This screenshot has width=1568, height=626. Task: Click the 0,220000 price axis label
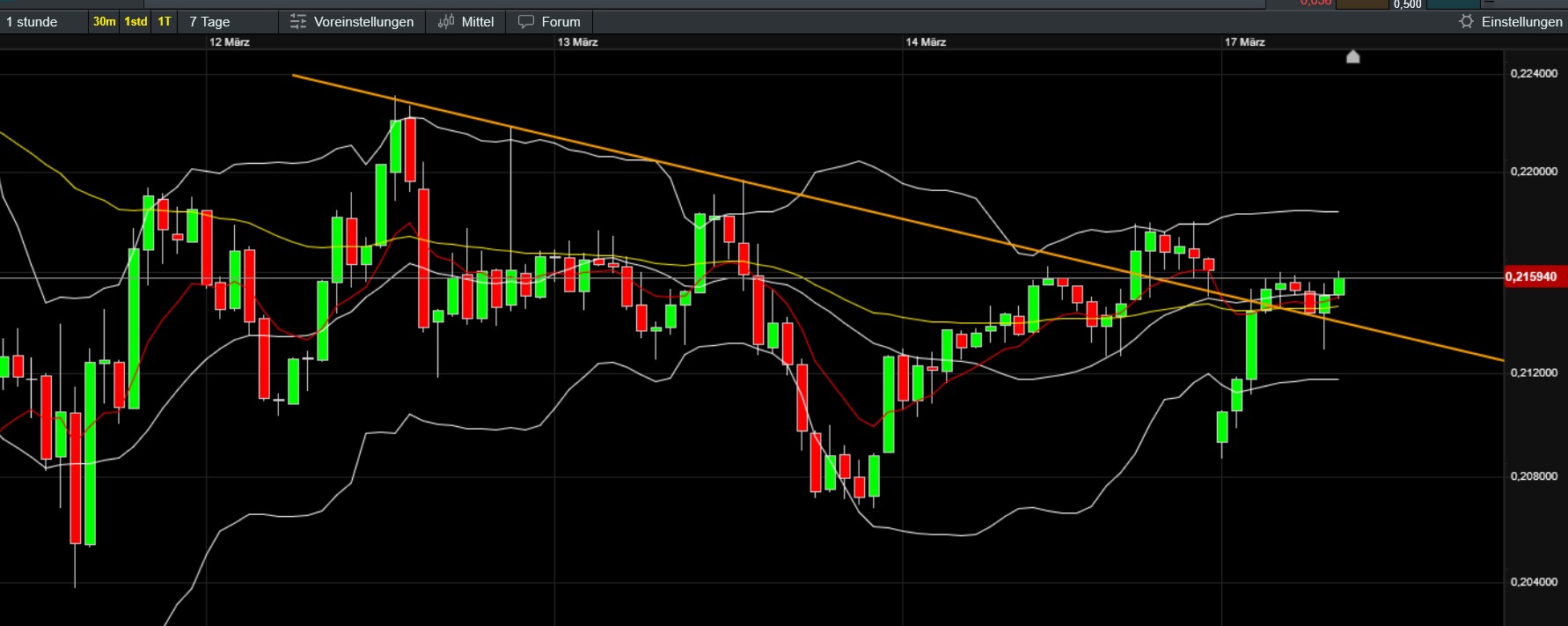[1534, 172]
